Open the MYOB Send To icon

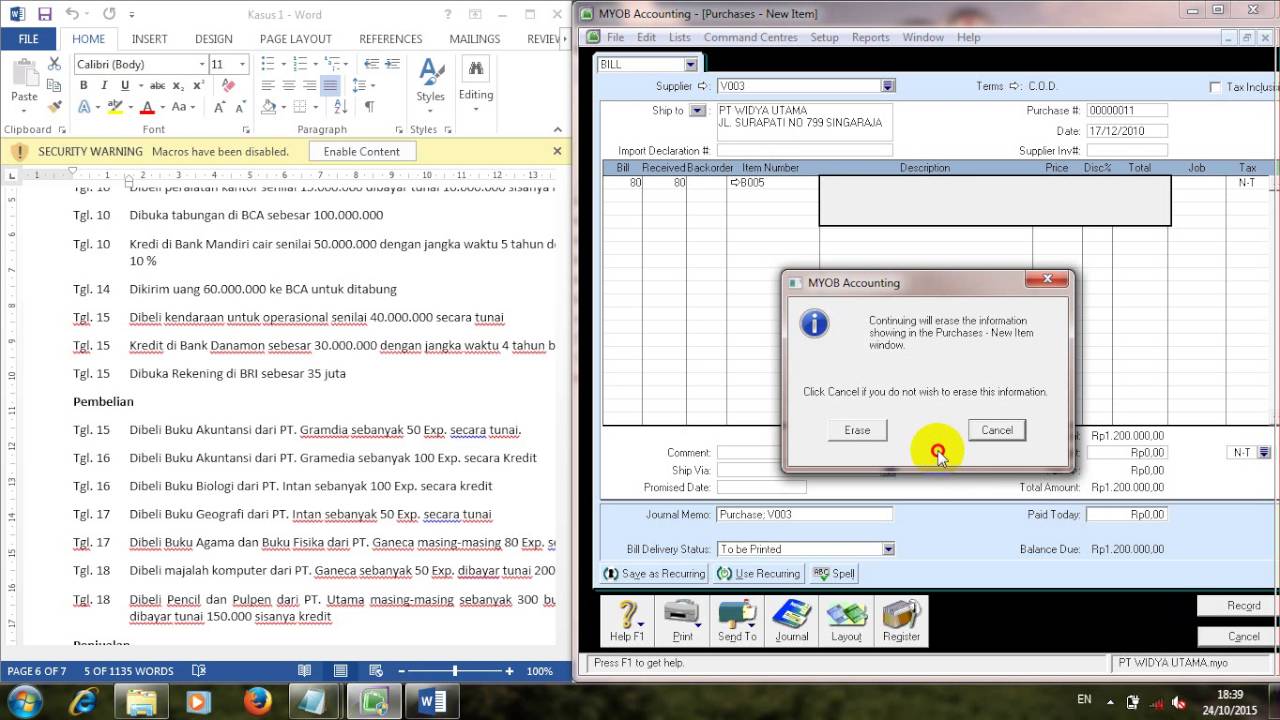pos(737,620)
